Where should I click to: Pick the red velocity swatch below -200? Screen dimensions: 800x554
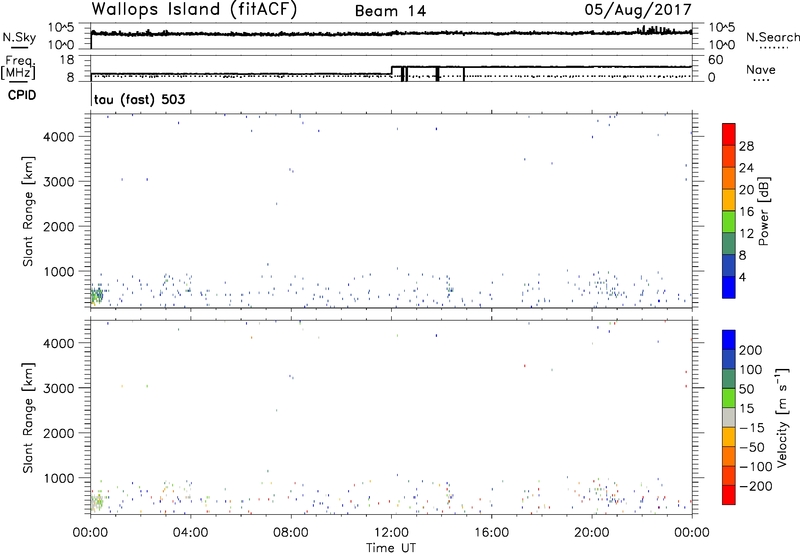729,495
